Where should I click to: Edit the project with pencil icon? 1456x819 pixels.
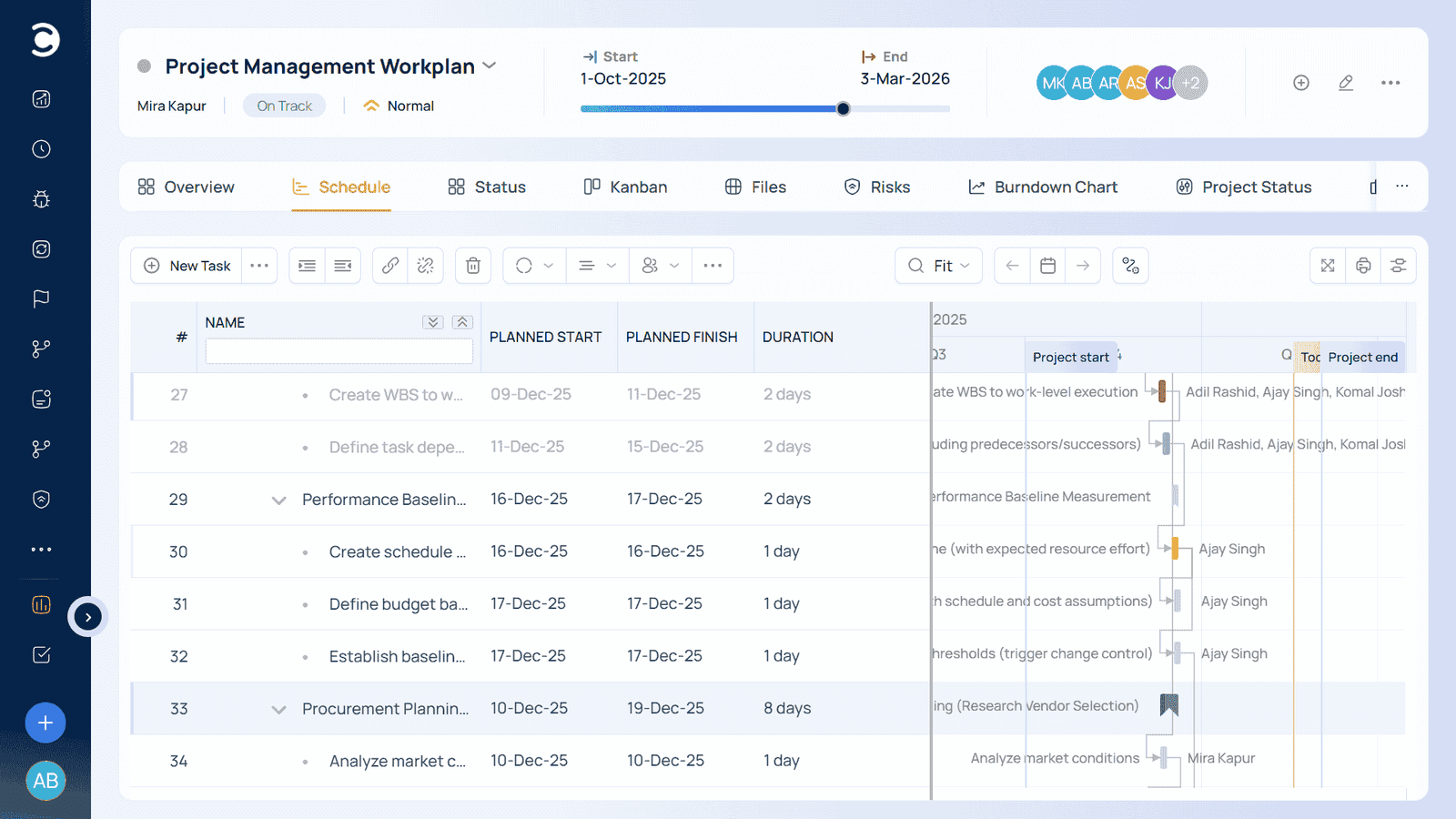click(x=1346, y=83)
